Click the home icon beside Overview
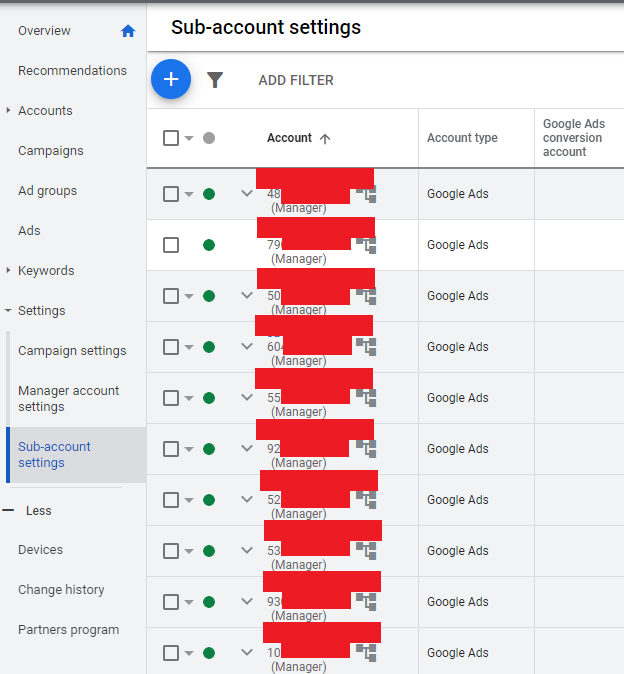The image size is (624, 674). pyautogui.click(x=127, y=31)
